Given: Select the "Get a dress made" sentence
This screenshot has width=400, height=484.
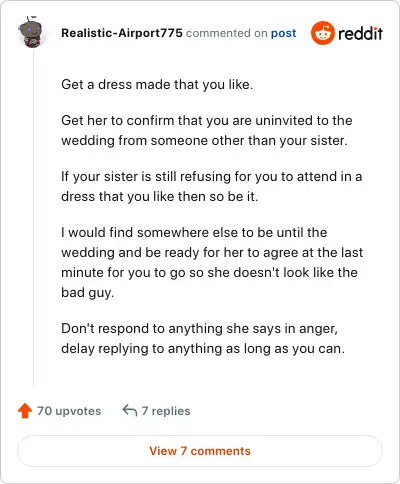Looking at the screenshot, I should point(157,84).
